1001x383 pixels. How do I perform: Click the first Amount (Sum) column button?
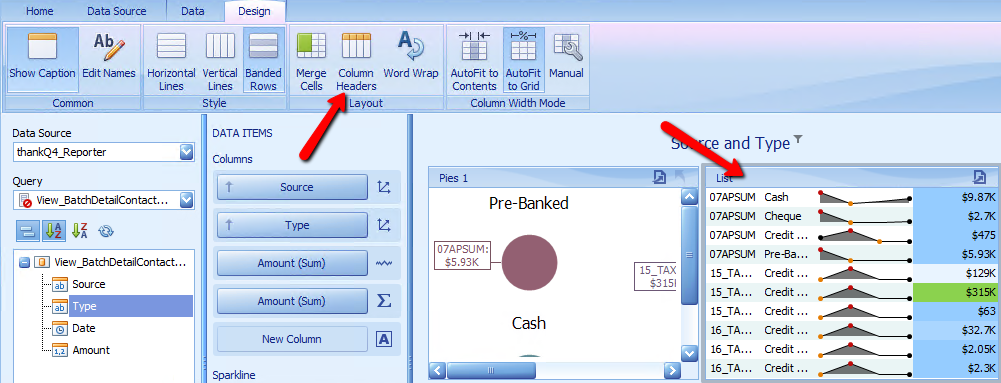(x=292, y=263)
